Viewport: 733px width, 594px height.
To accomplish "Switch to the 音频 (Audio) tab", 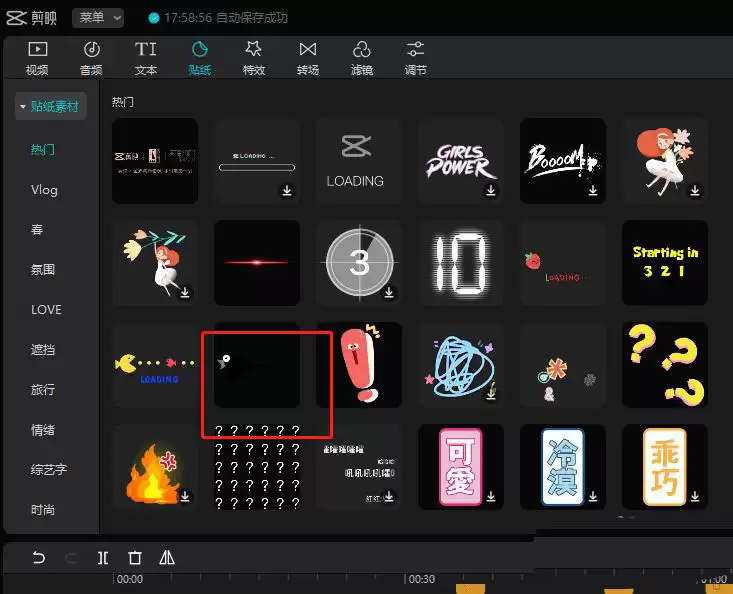I will pos(91,58).
